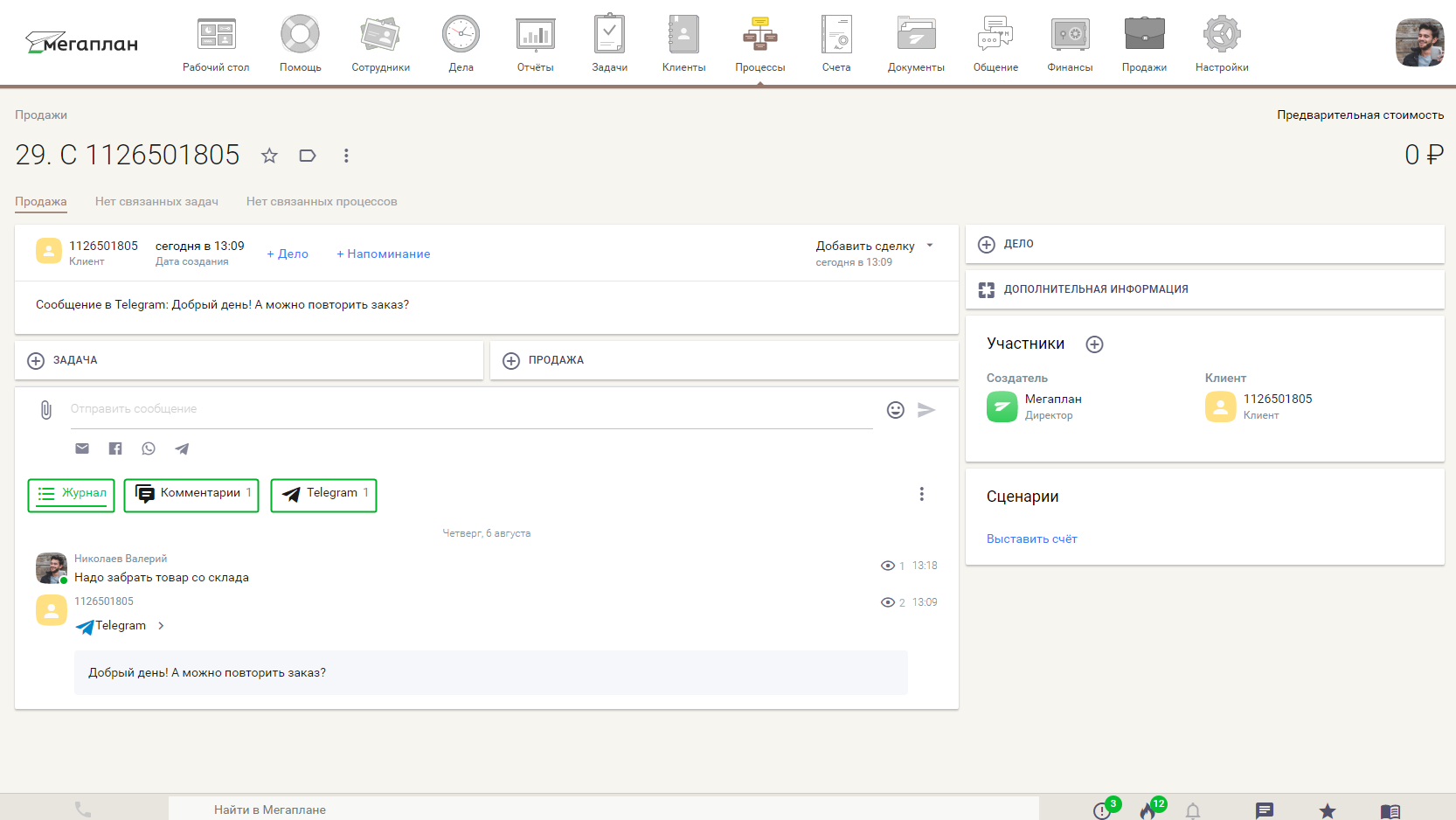Open client 1126501805 in Участники
Image resolution: width=1456 pixels, height=820 pixels.
(x=1258, y=407)
